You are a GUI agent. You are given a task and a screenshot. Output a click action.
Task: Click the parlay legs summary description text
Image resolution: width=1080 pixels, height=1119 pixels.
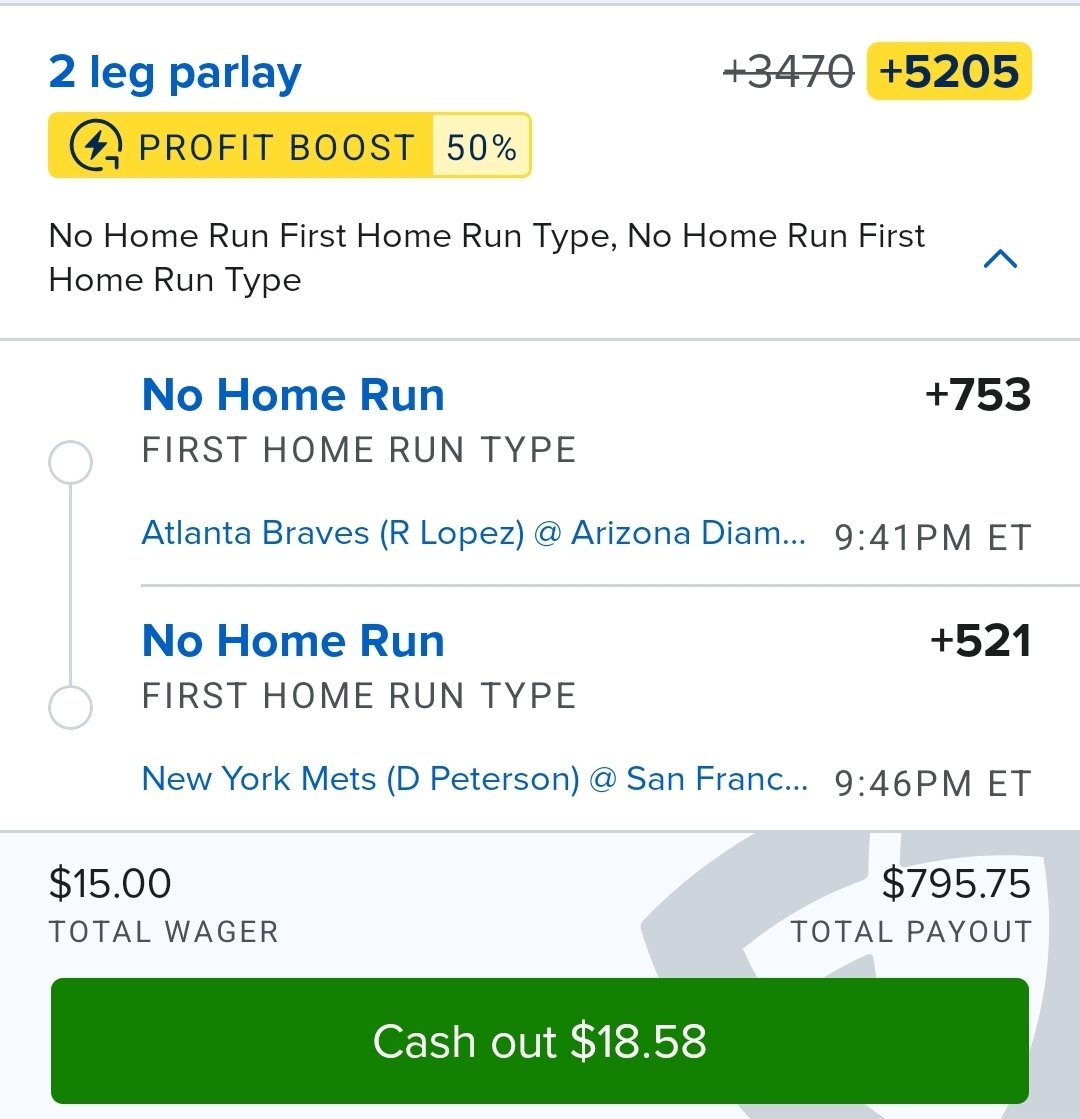[x=486, y=258]
